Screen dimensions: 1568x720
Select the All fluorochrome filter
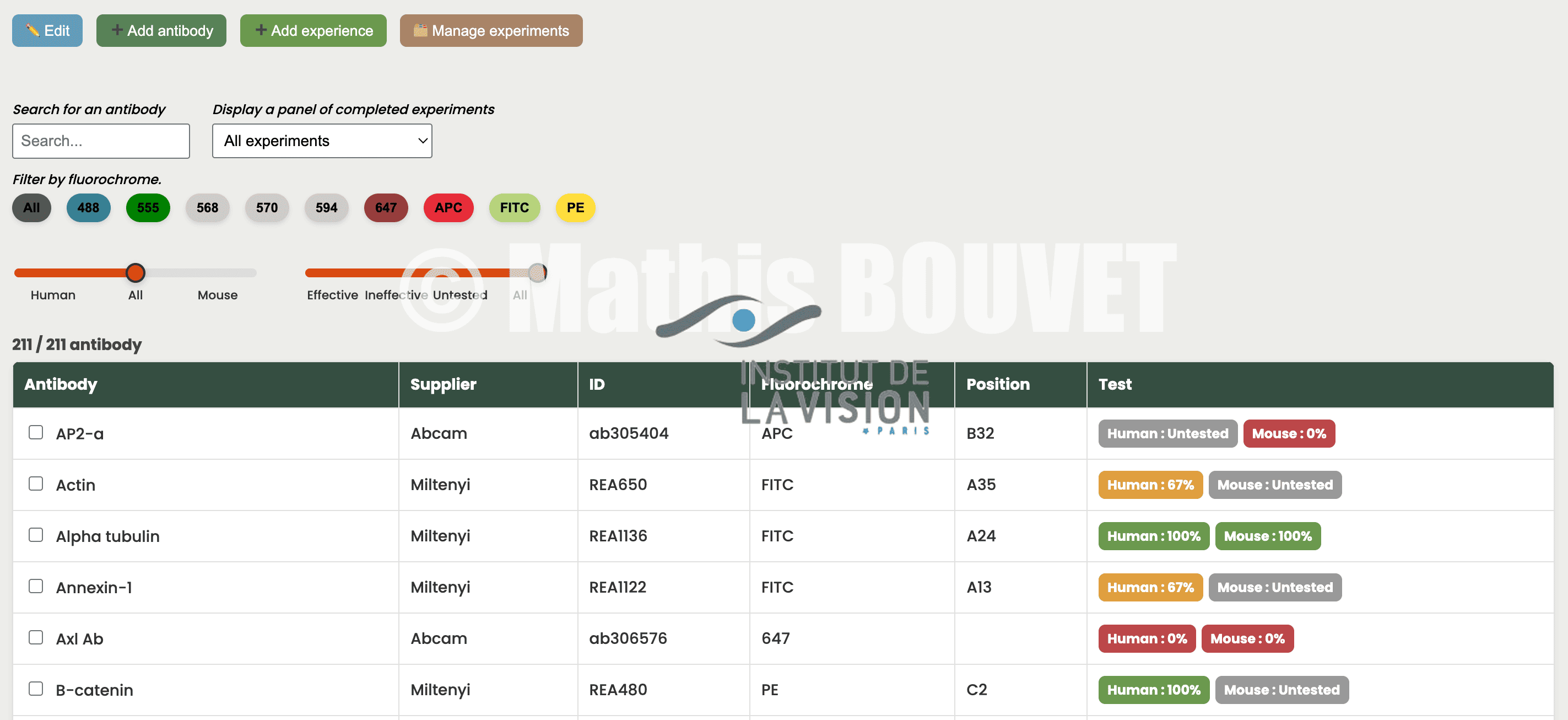click(31, 208)
